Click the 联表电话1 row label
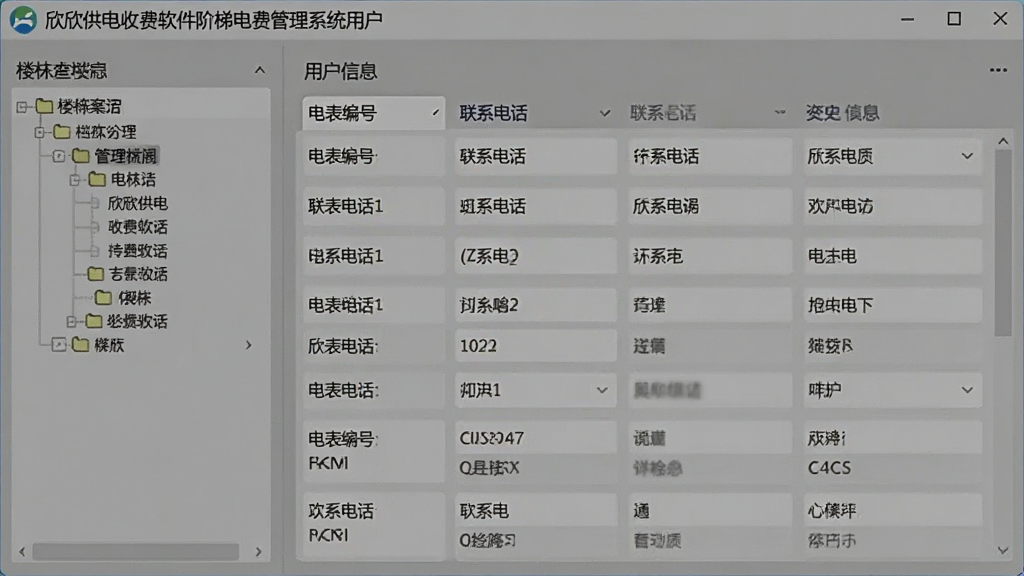This screenshot has height=576, width=1024. pos(345,207)
